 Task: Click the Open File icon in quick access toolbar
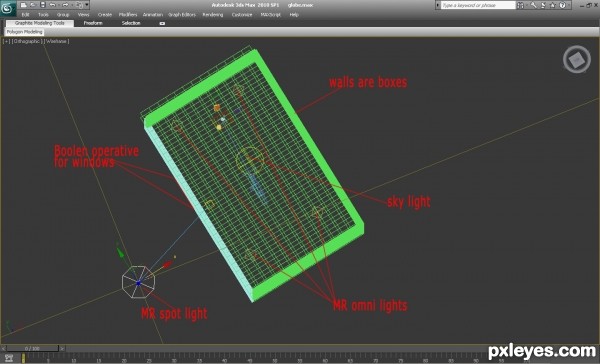33,5
